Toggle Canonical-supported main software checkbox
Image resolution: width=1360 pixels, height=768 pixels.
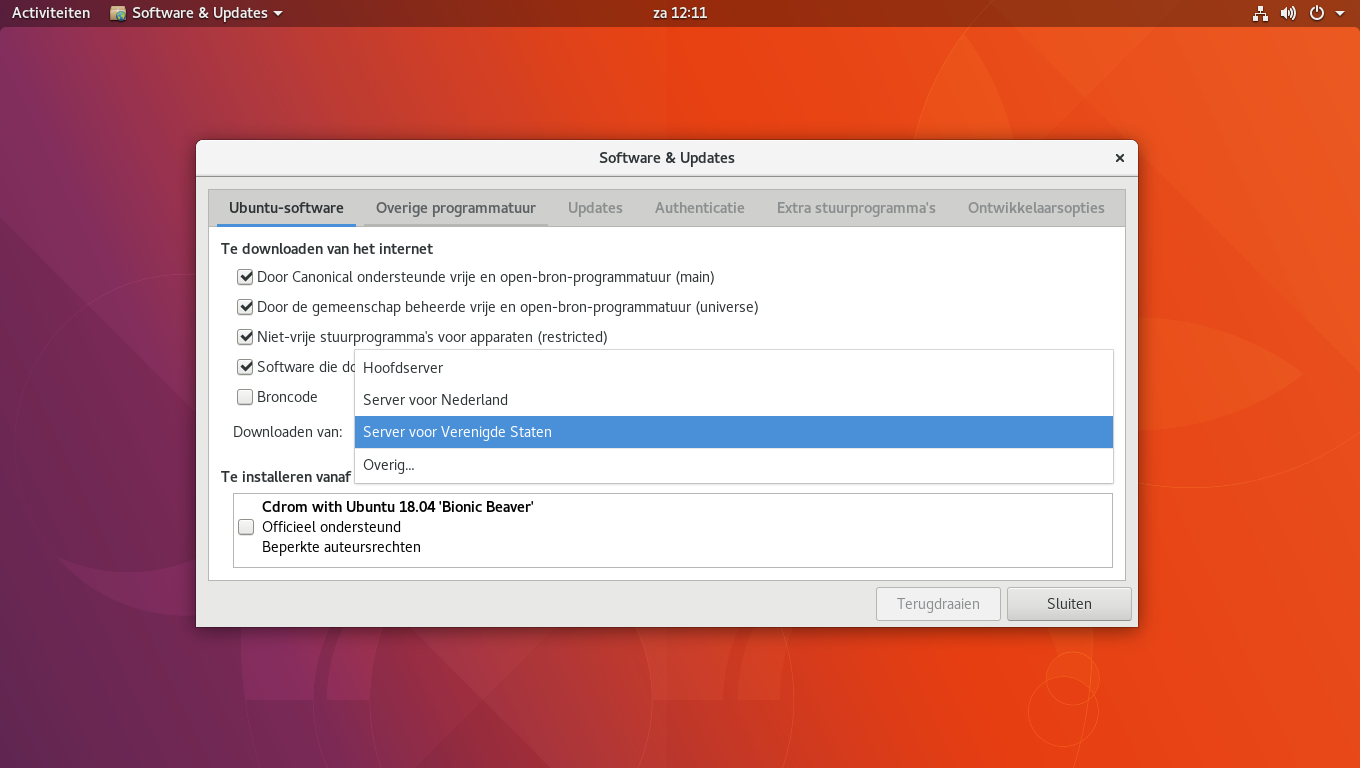pyautogui.click(x=245, y=277)
